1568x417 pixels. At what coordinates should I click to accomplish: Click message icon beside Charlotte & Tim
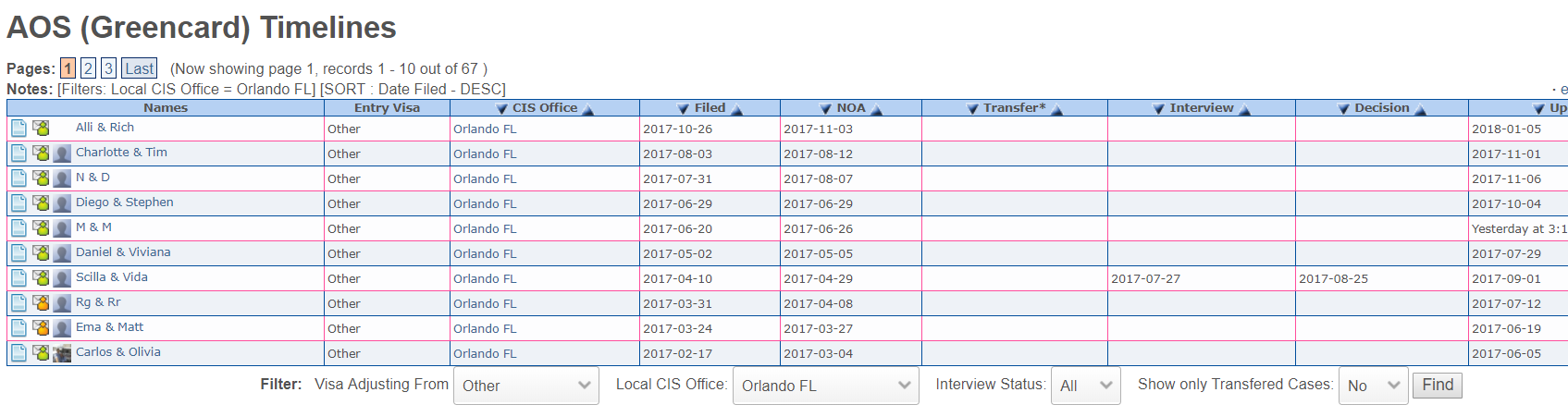(x=41, y=153)
